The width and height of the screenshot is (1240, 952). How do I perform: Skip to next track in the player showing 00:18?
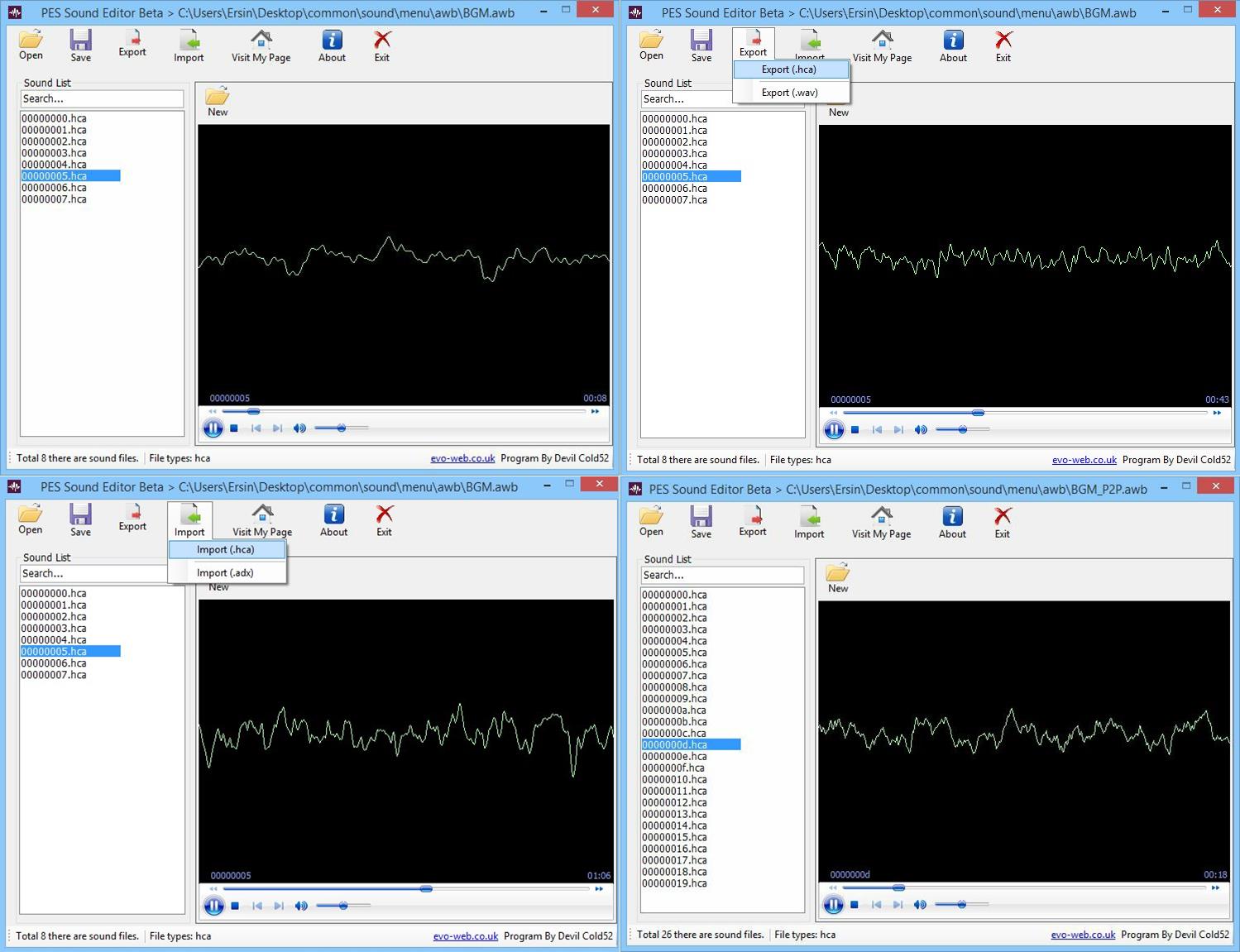pyautogui.click(x=898, y=905)
